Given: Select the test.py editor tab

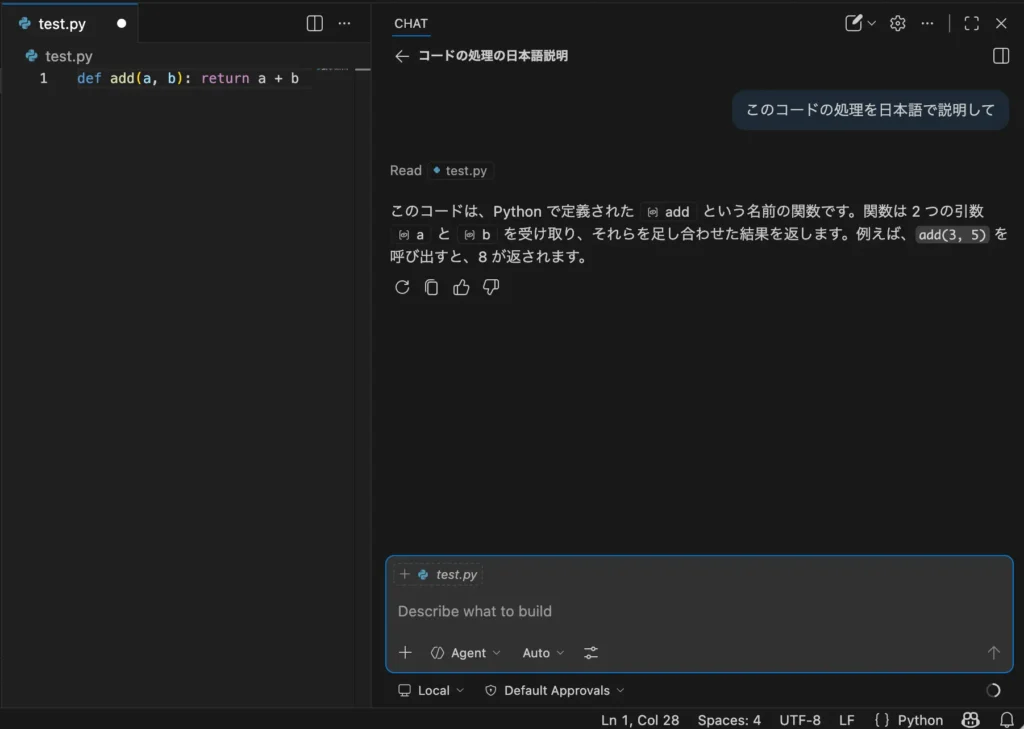Looking at the screenshot, I should (x=62, y=23).
